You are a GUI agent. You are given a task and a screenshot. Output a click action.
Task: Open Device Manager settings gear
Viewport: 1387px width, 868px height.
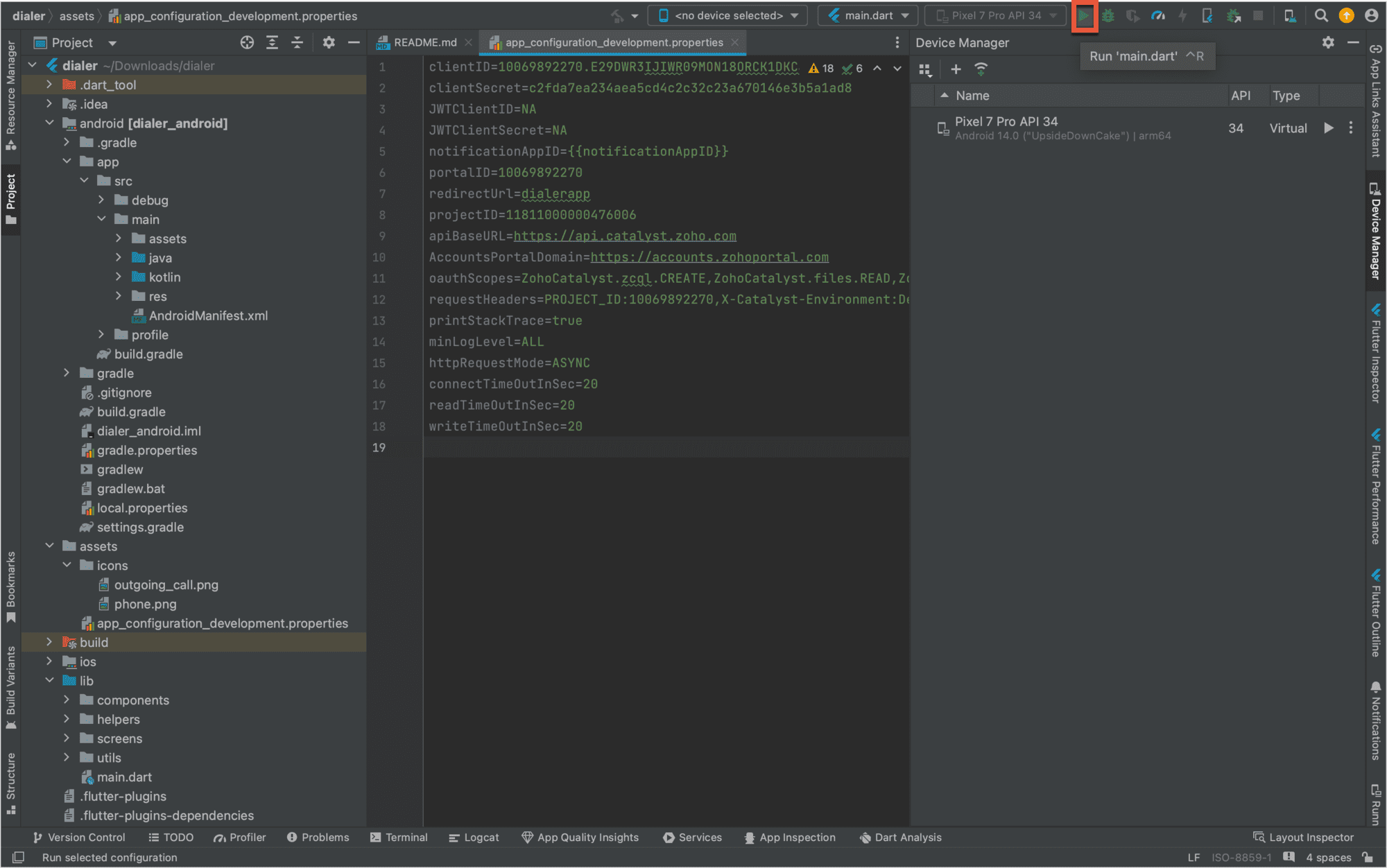click(1328, 42)
